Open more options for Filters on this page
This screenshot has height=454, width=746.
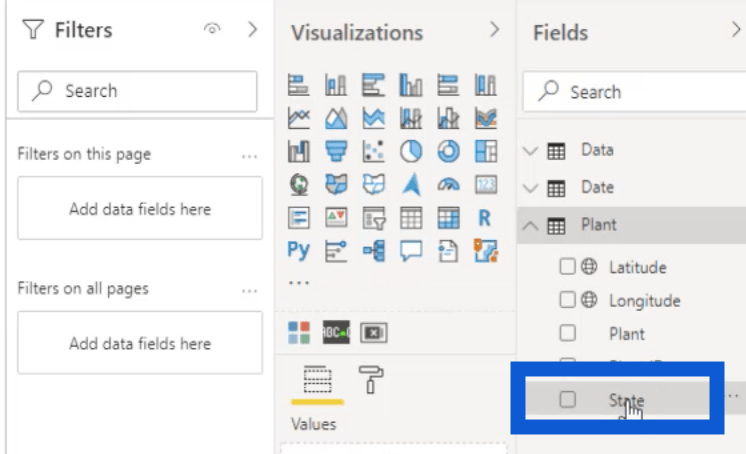249,156
